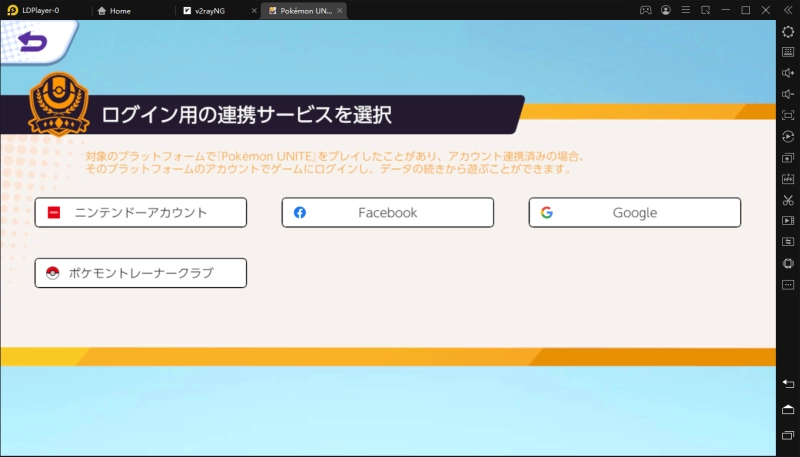Image resolution: width=800 pixels, height=457 pixels.
Task: Open the video recorder sidebar icon
Action: click(788, 220)
